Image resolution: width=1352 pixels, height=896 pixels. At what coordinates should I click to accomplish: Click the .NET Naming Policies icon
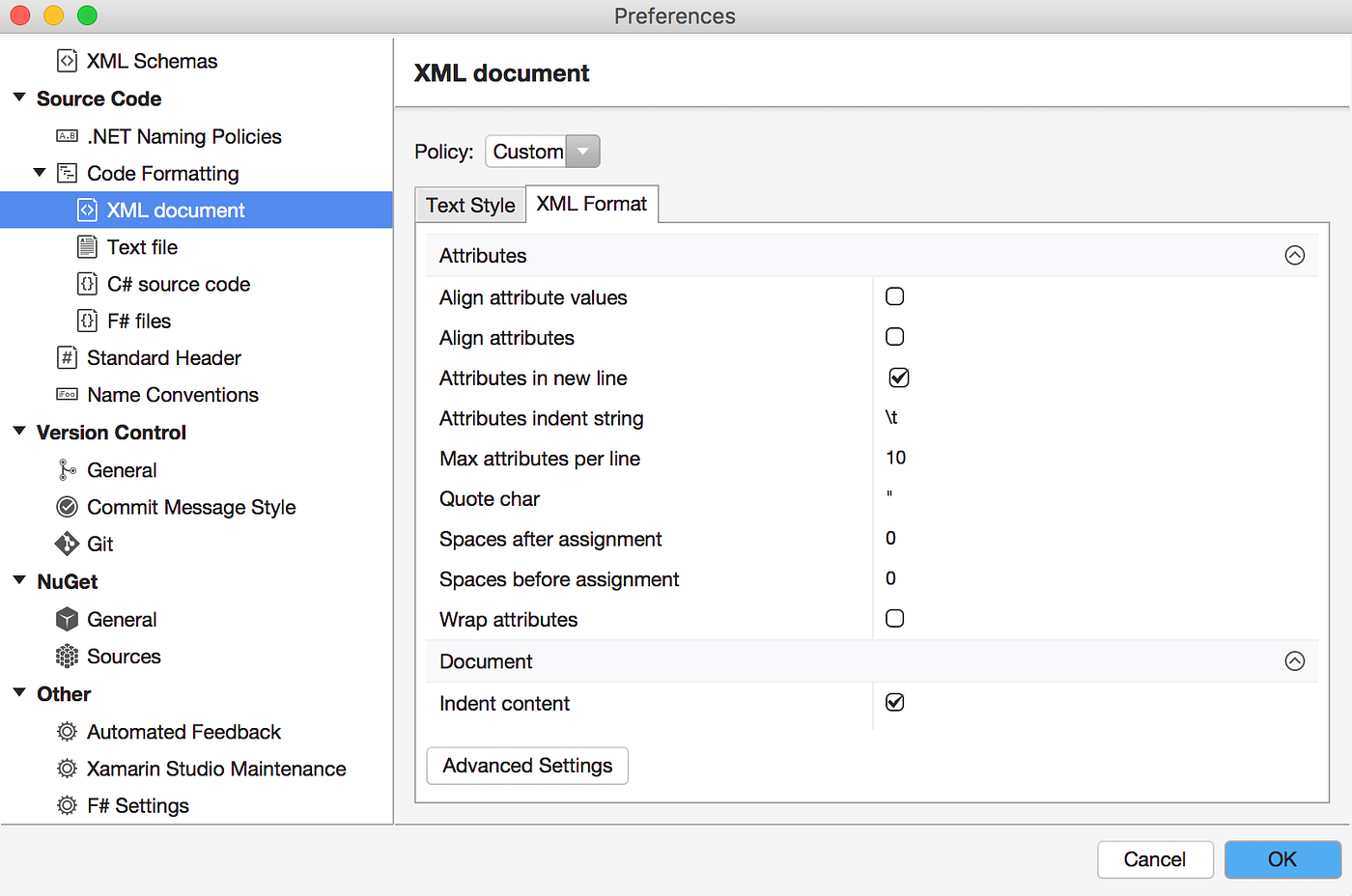click(x=66, y=136)
